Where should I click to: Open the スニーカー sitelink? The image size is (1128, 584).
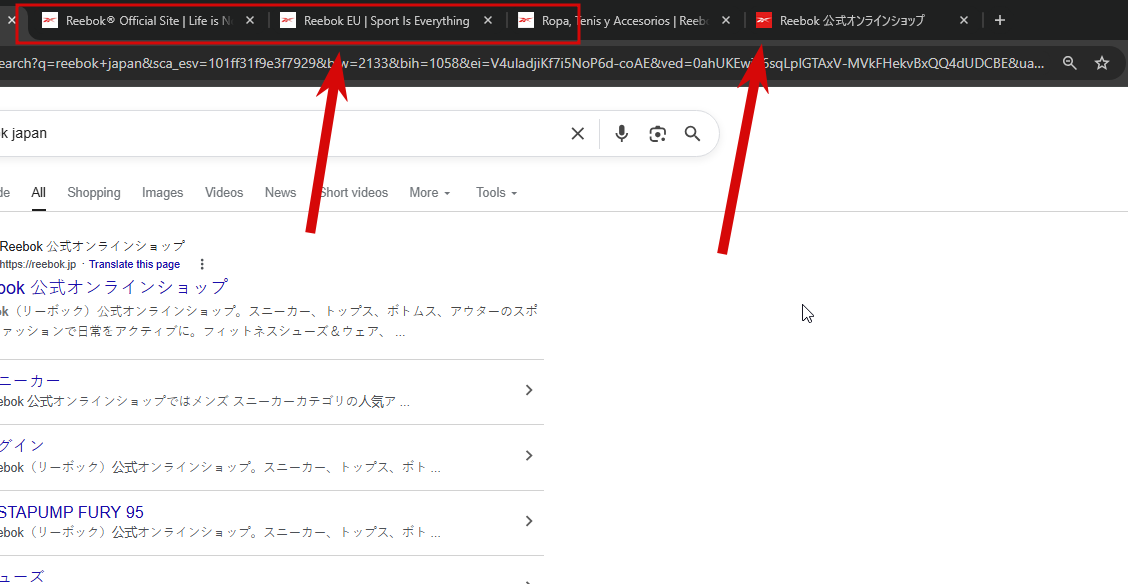point(30,380)
